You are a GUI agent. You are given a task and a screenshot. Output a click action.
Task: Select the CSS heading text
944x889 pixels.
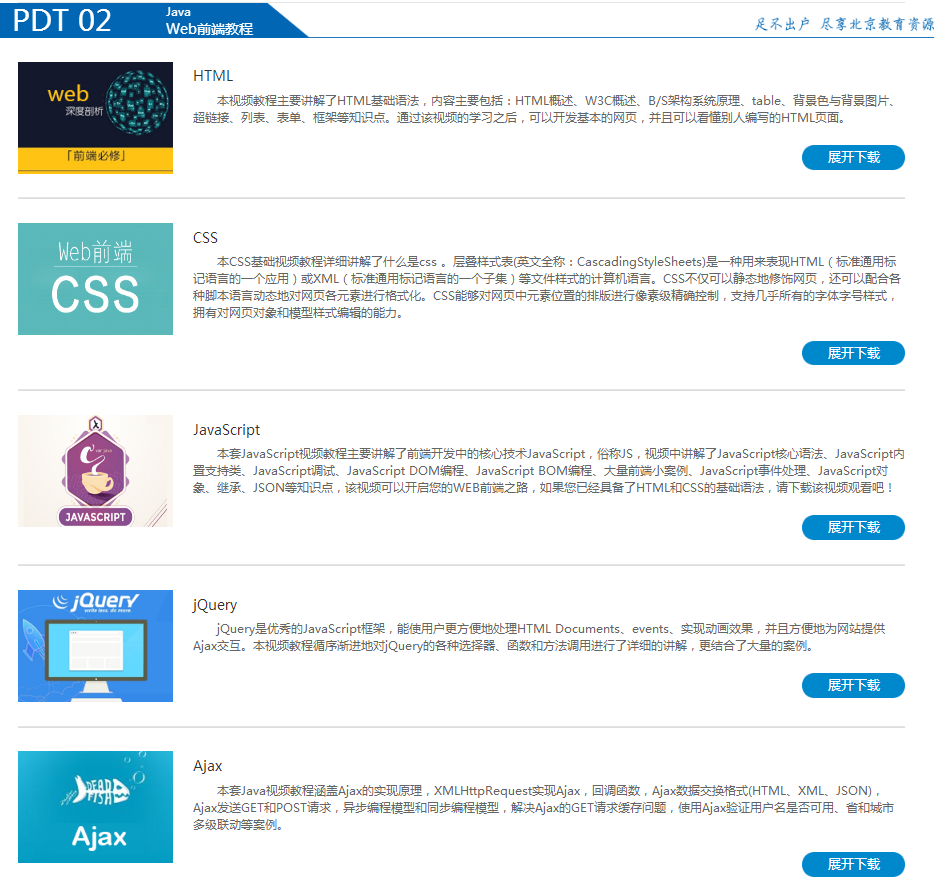coord(205,238)
